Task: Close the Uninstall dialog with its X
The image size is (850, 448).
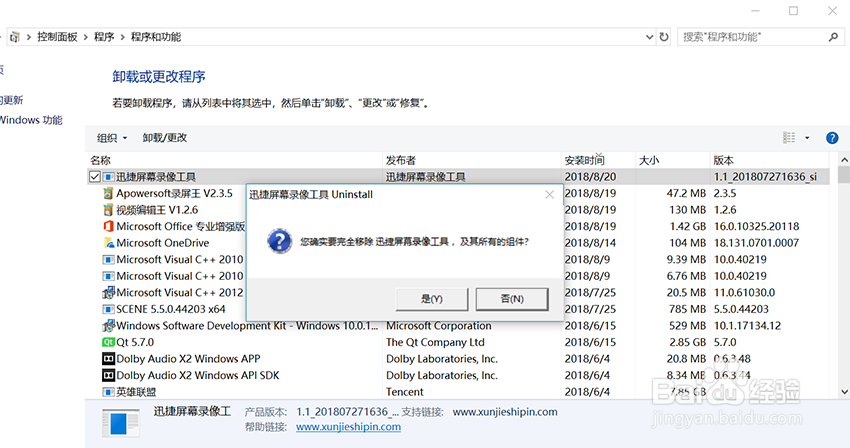Action: [549, 195]
